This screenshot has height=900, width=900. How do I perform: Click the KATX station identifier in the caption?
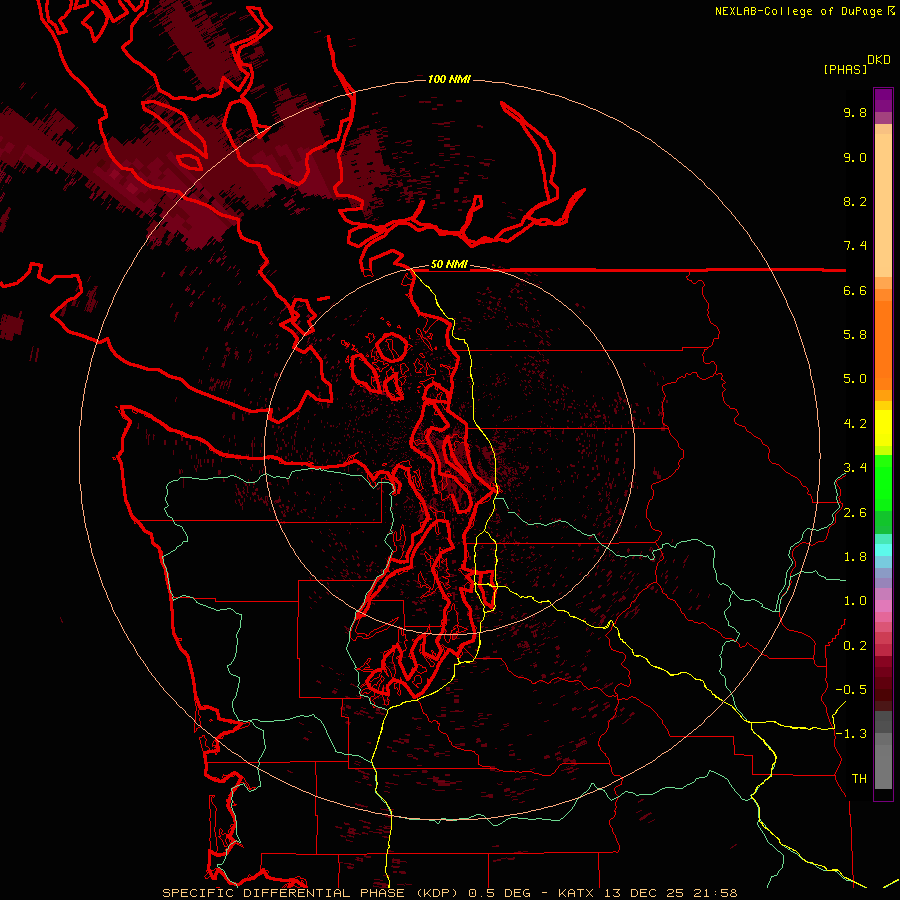tap(577, 893)
